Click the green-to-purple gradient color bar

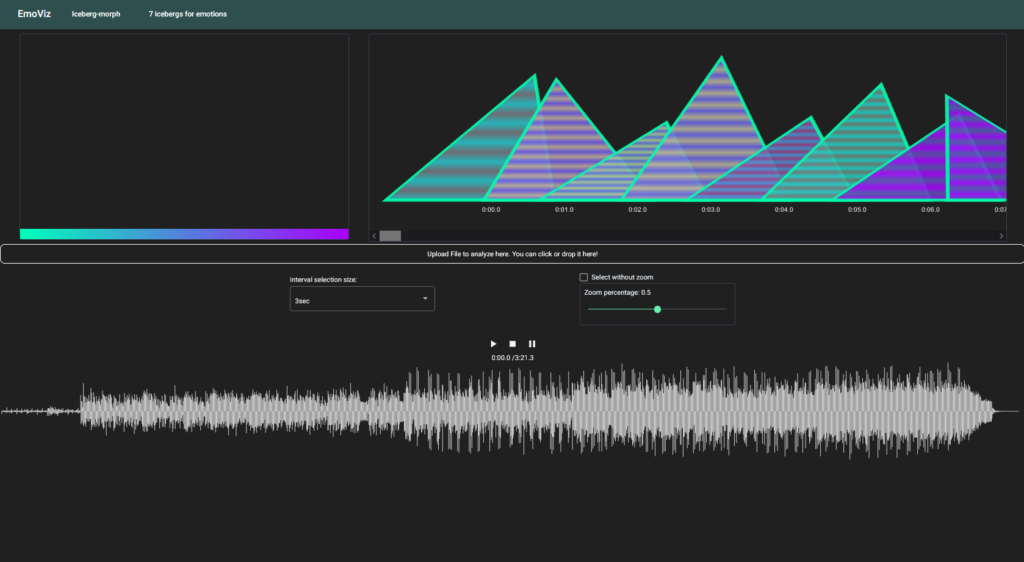click(x=184, y=234)
